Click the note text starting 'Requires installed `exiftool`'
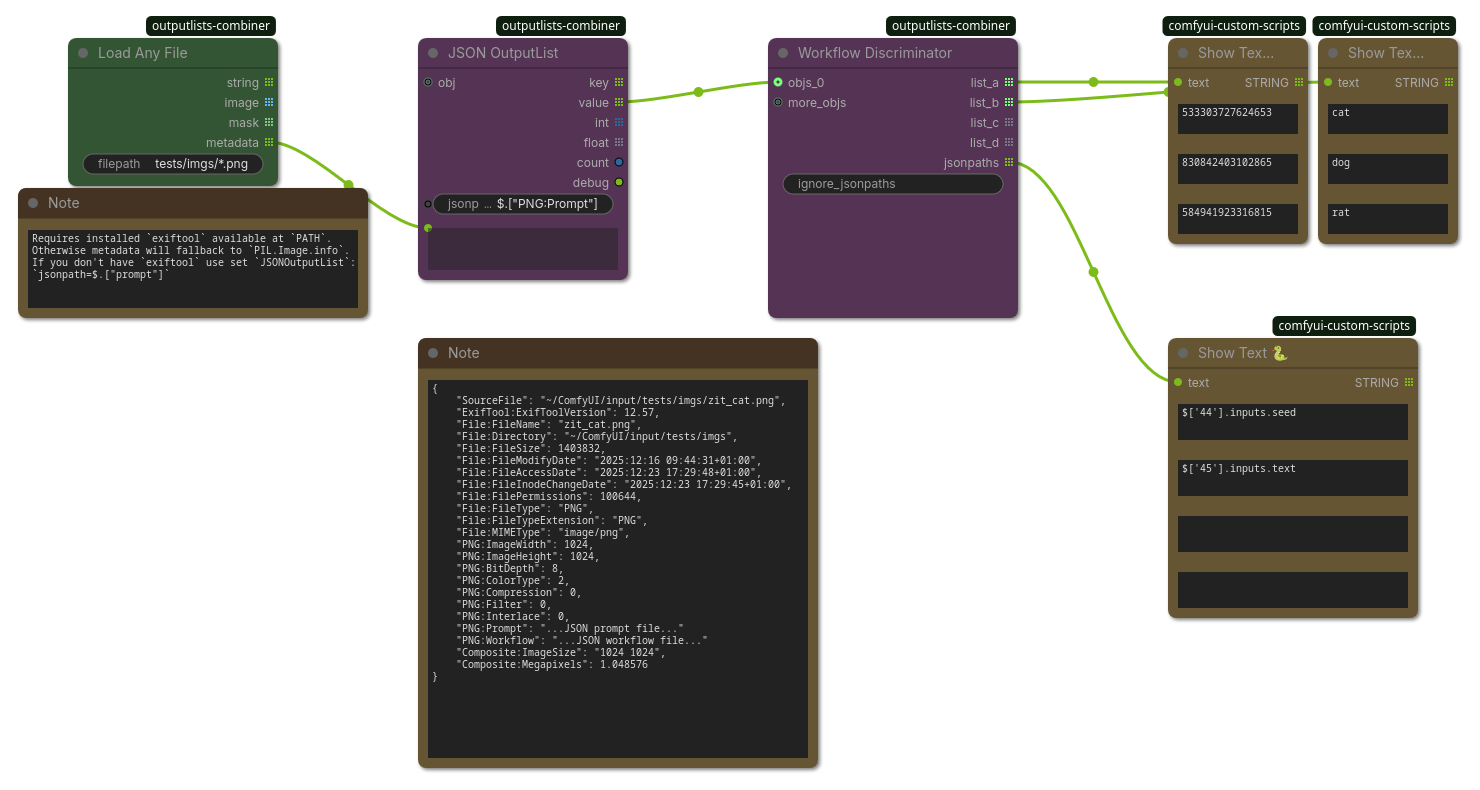This screenshot has width=1480, height=790. pyautogui.click(x=193, y=268)
